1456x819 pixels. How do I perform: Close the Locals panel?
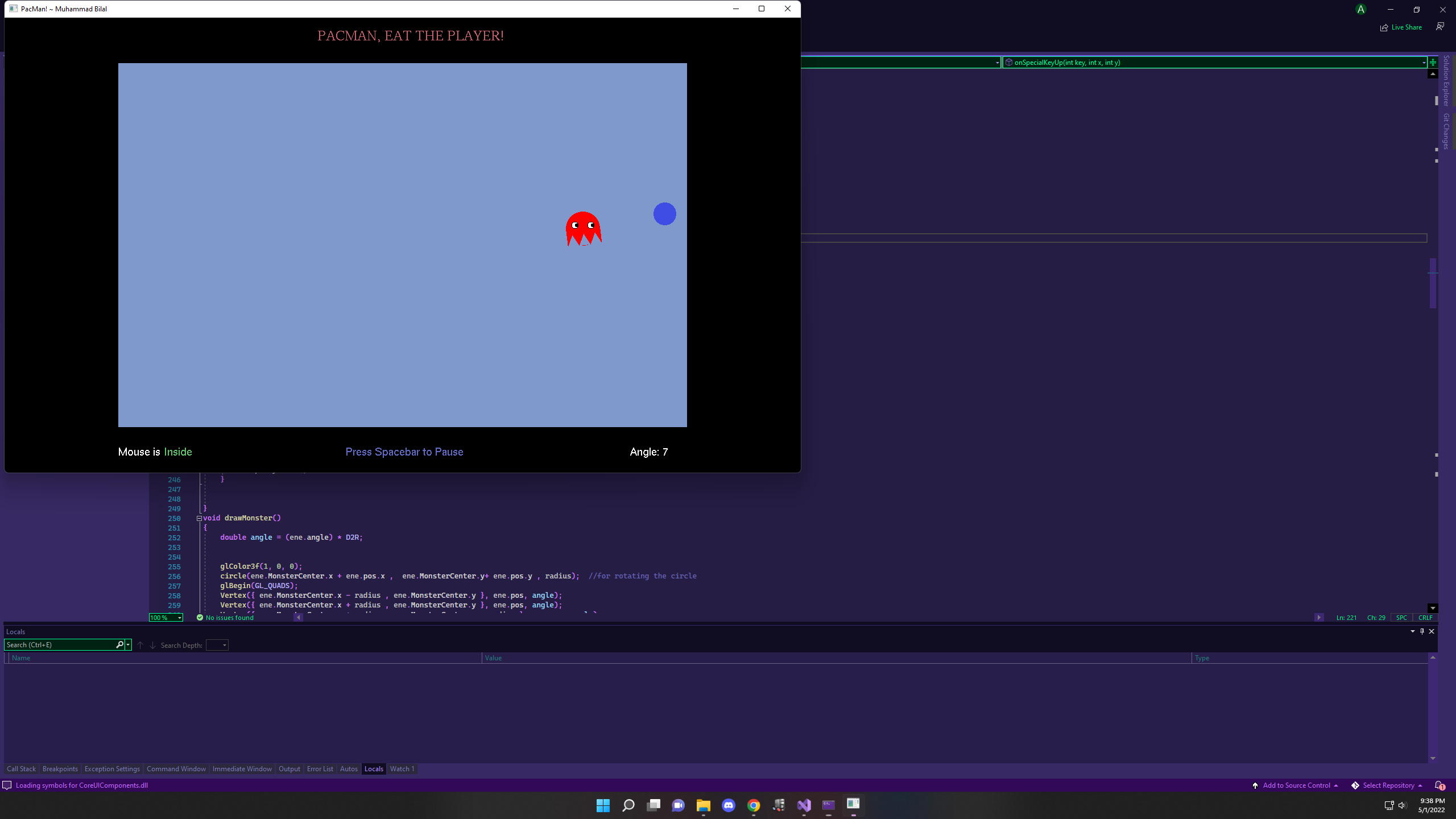click(x=1432, y=631)
